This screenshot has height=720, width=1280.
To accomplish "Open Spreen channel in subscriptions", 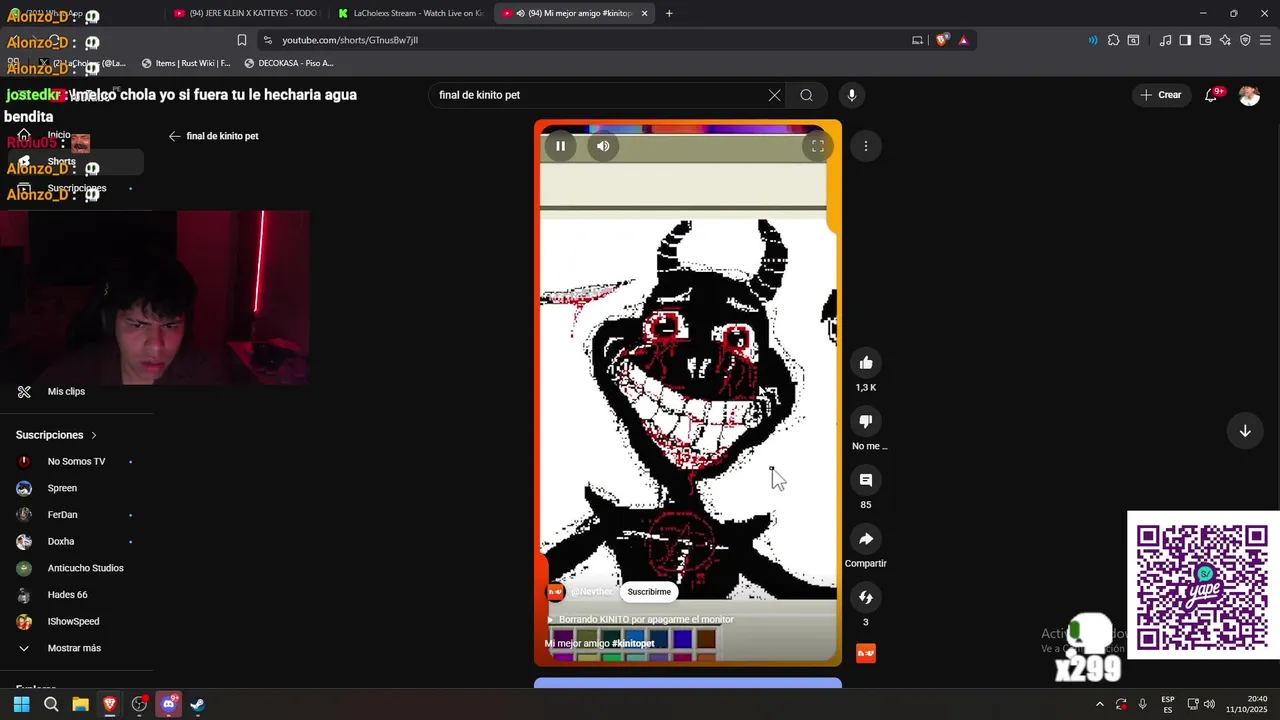I will point(62,488).
